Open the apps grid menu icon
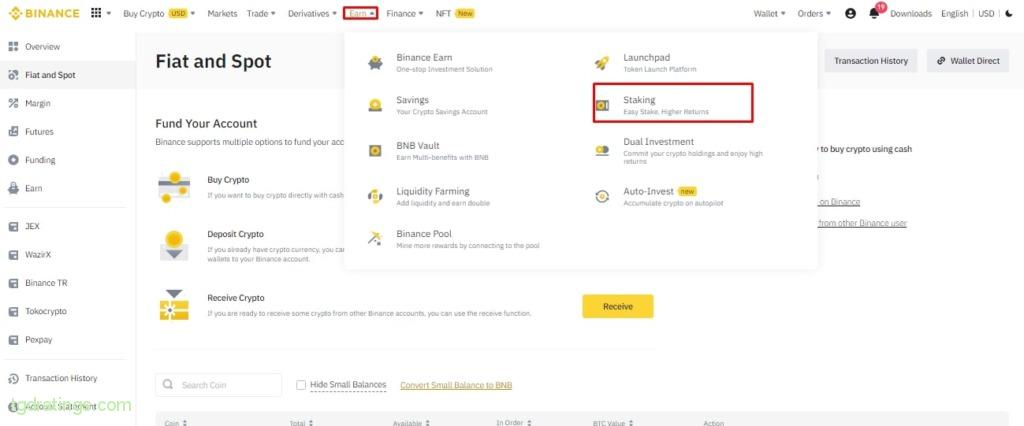 (x=96, y=13)
